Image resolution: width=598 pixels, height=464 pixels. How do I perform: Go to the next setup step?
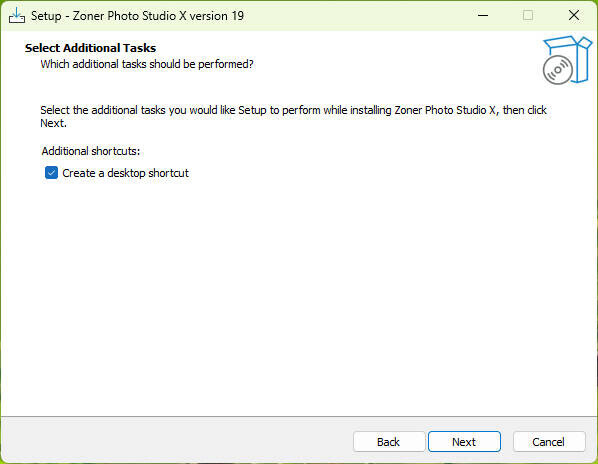coord(464,442)
